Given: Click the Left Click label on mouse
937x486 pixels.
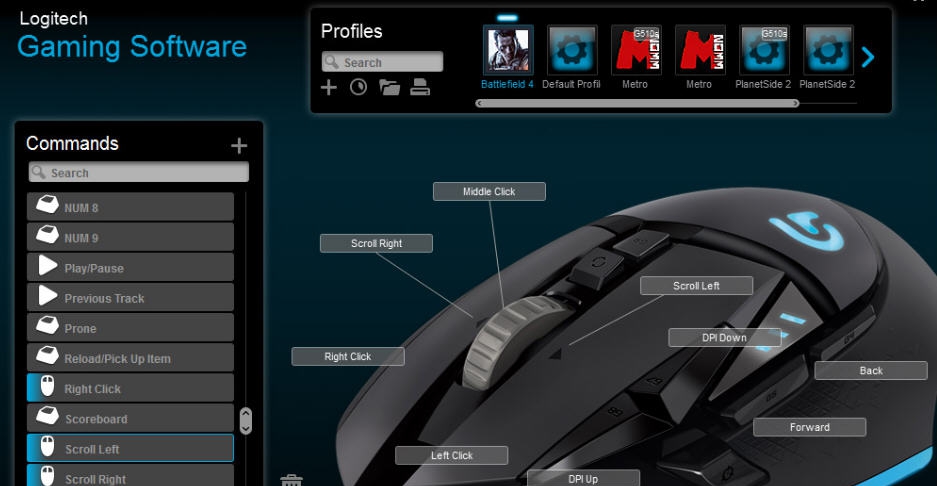Looking at the screenshot, I should pyautogui.click(x=452, y=456).
